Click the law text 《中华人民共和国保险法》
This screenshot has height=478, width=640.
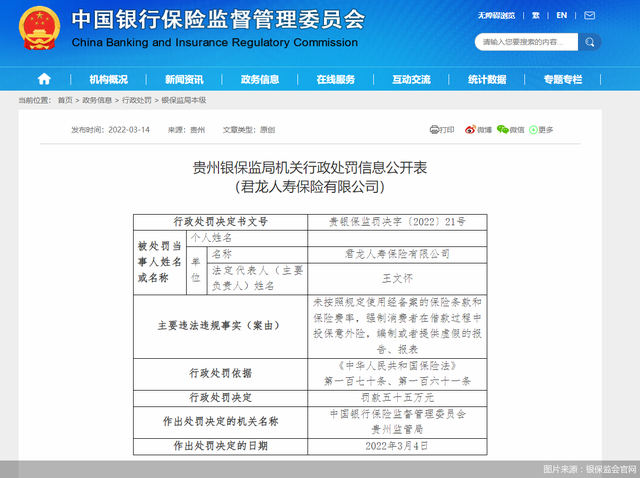[397, 366]
